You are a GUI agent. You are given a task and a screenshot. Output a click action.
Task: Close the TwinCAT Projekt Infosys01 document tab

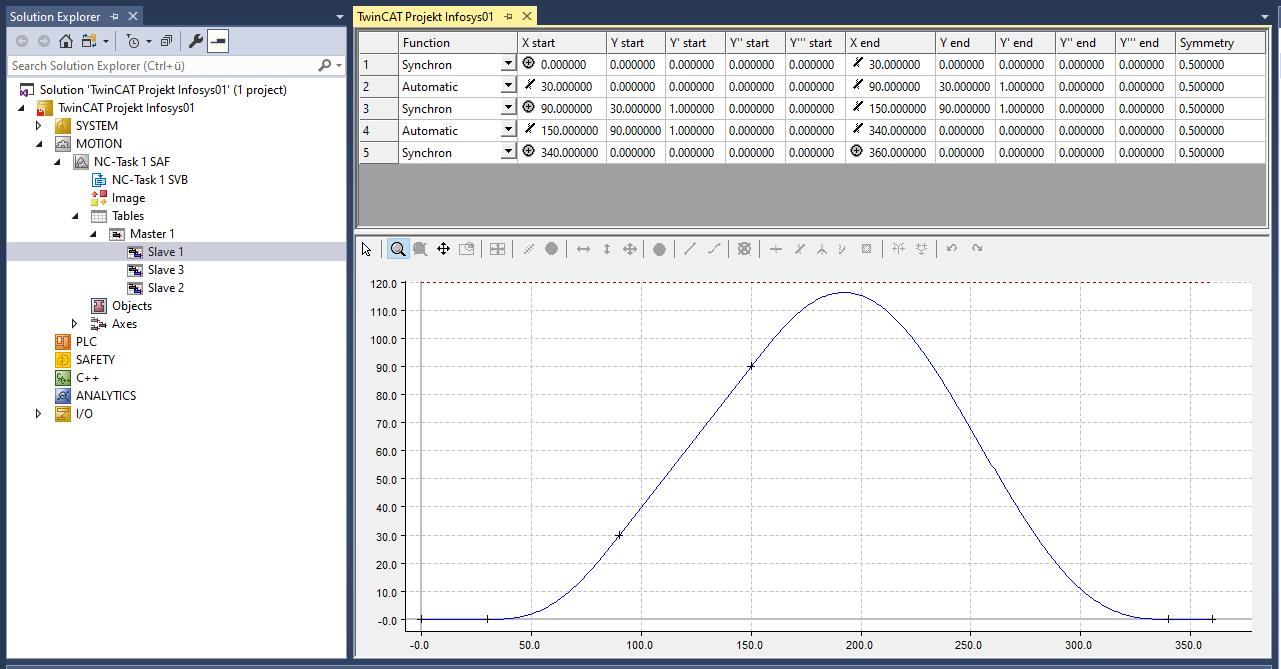(x=525, y=17)
